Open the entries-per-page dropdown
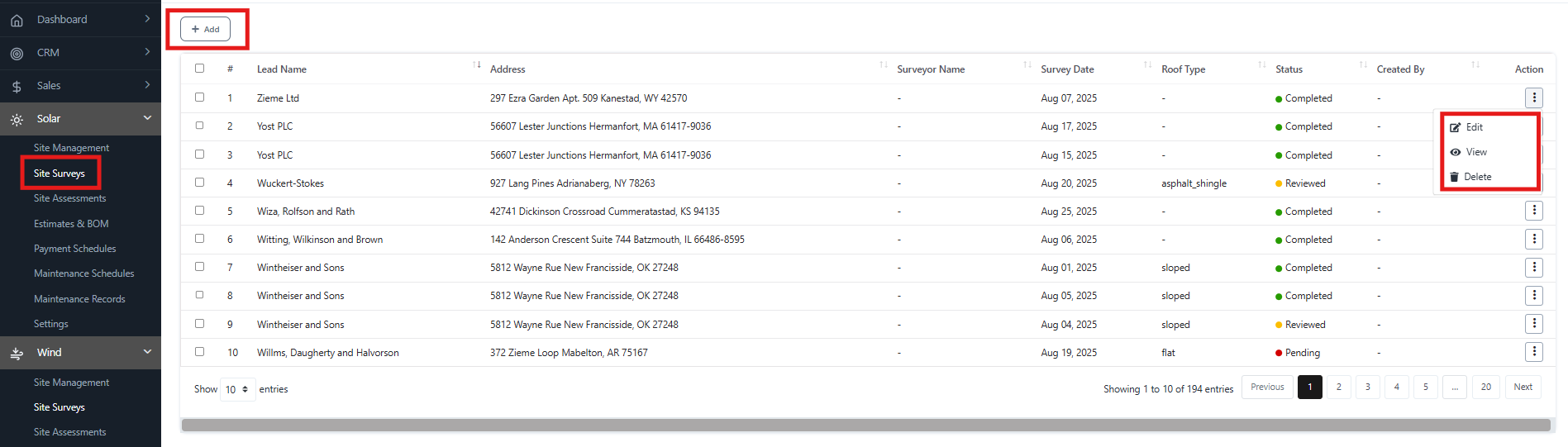1568x447 pixels. click(237, 389)
